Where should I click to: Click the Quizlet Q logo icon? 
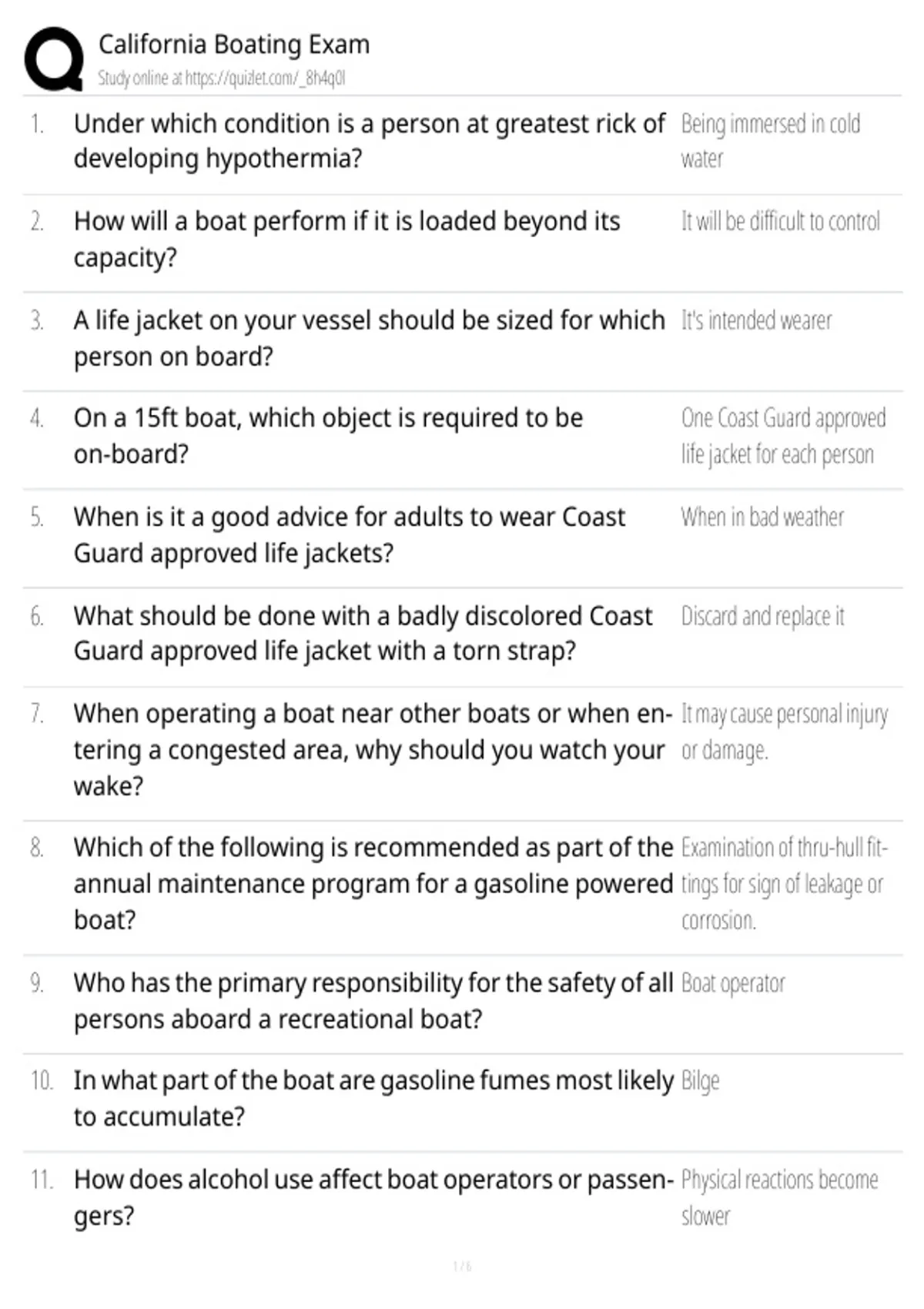pos(54,59)
